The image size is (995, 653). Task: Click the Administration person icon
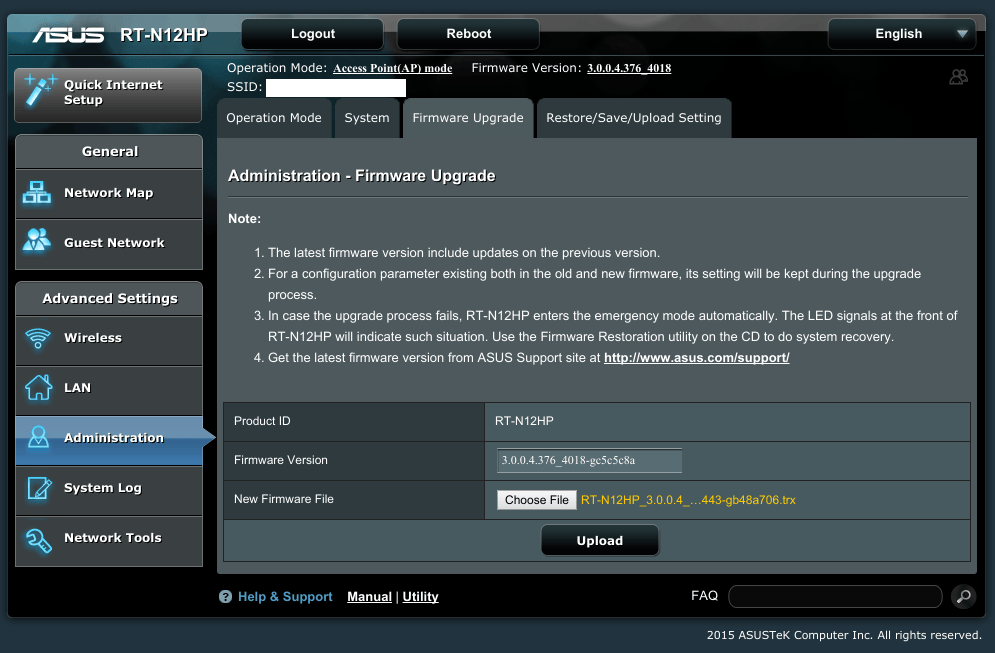(39, 437)
